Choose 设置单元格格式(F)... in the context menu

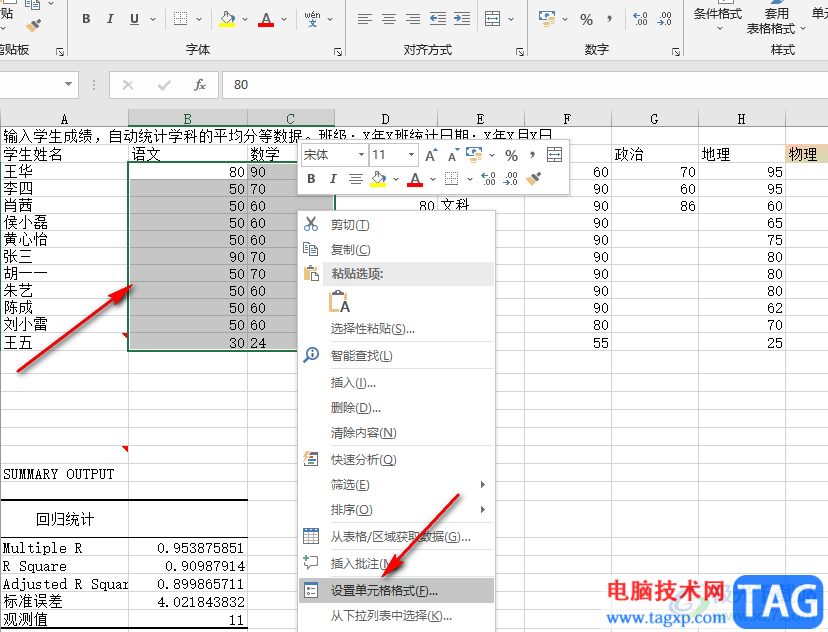click(x=397, y=591)
